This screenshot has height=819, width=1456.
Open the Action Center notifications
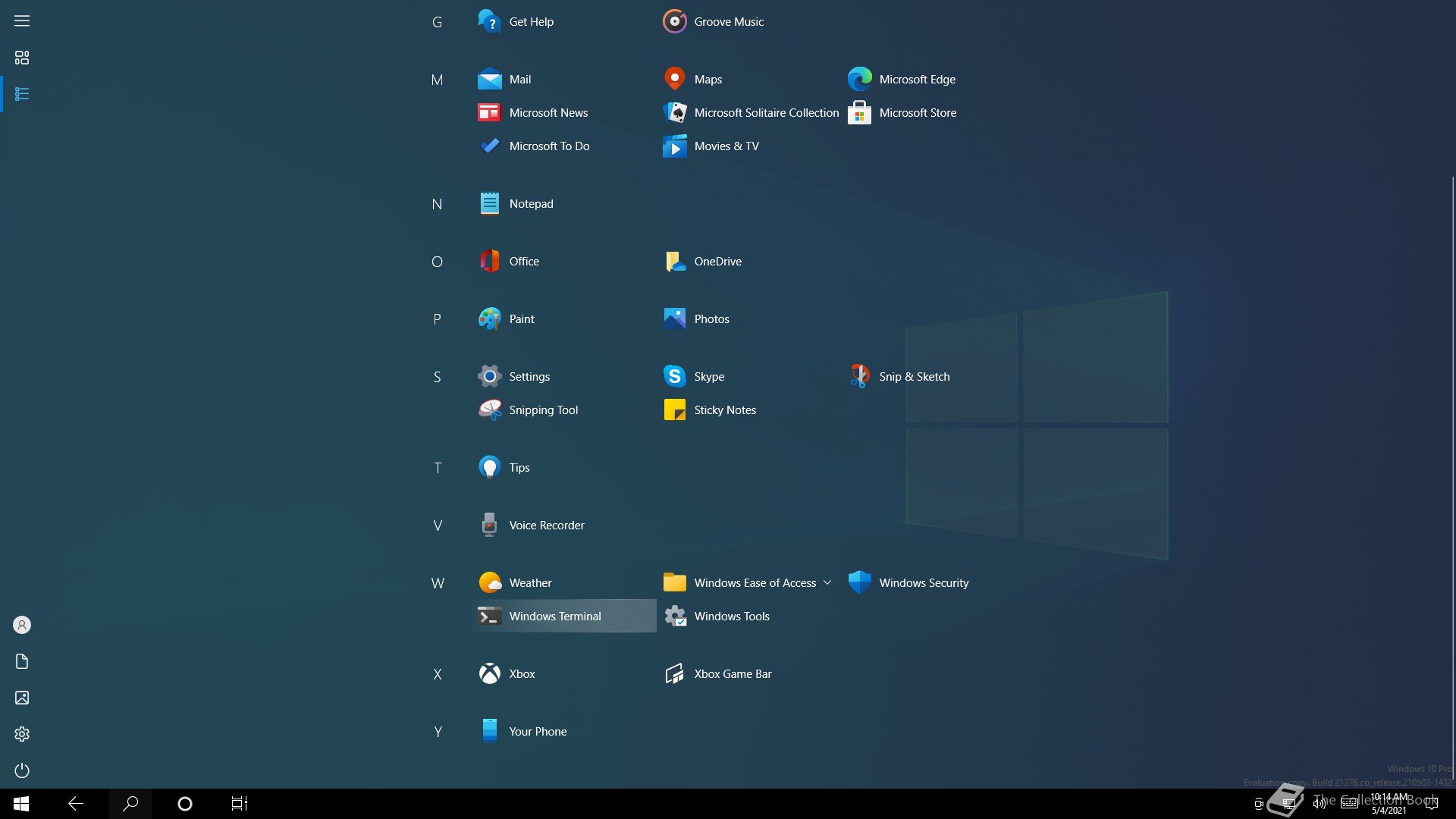click(1432, 804)
